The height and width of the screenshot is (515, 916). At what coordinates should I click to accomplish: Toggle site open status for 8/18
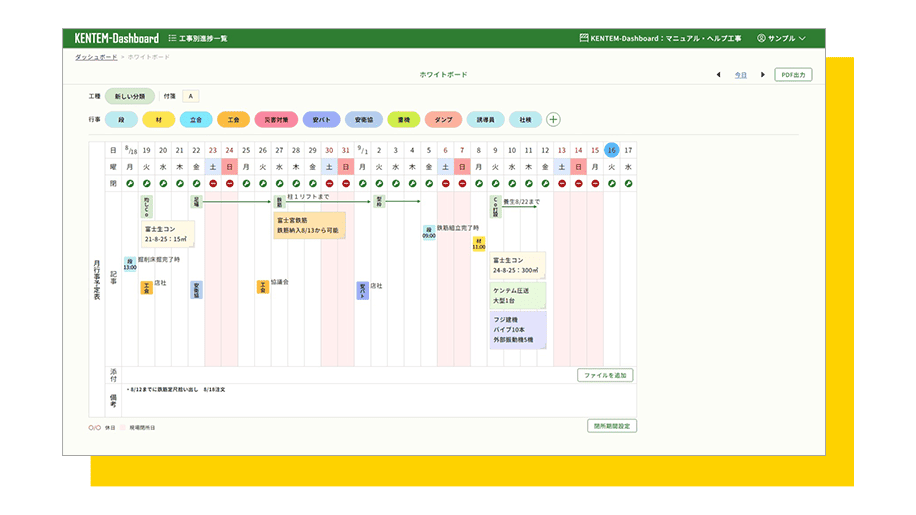coord(130,183)
